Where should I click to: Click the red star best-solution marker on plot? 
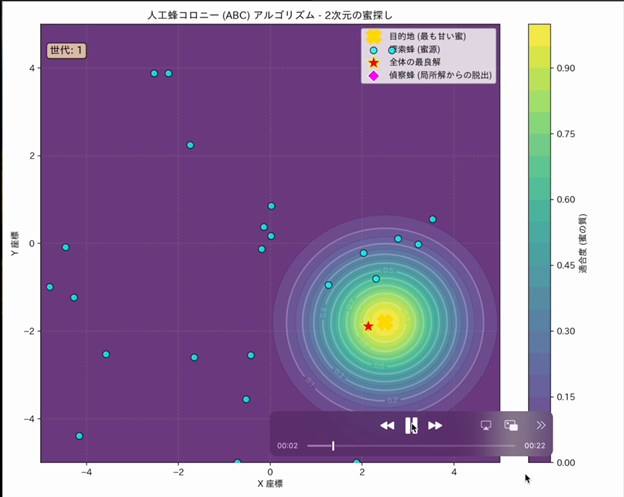(368, 326)
